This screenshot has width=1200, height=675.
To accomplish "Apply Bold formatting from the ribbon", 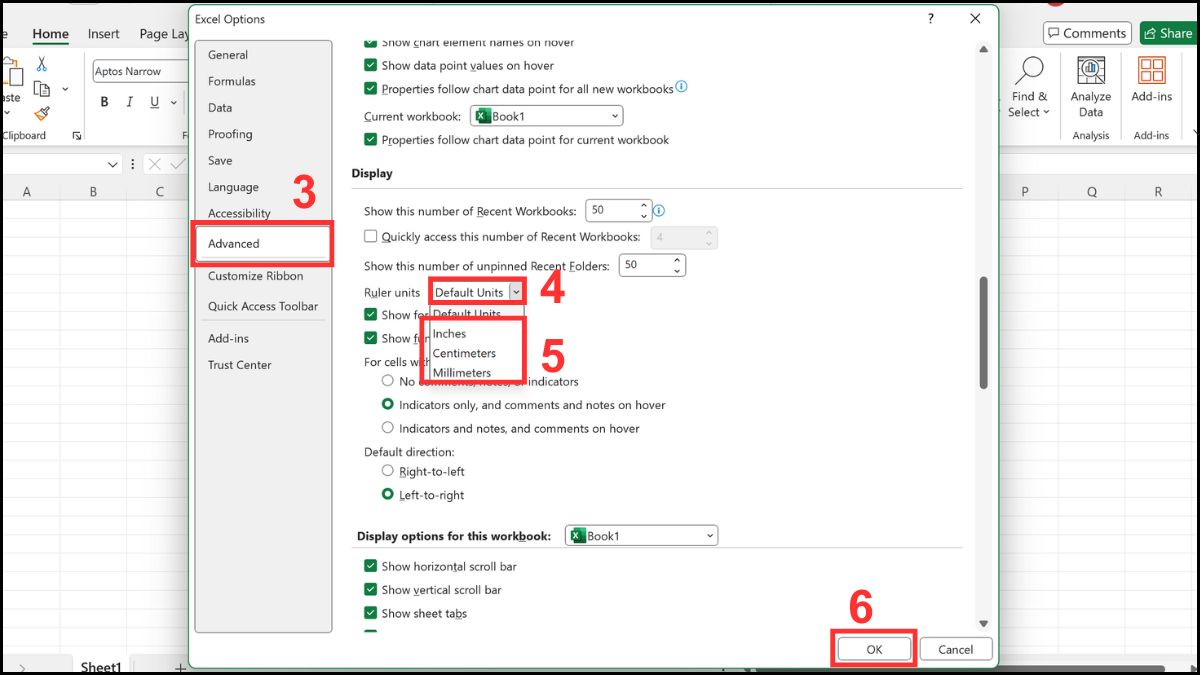I will point(104,101).
